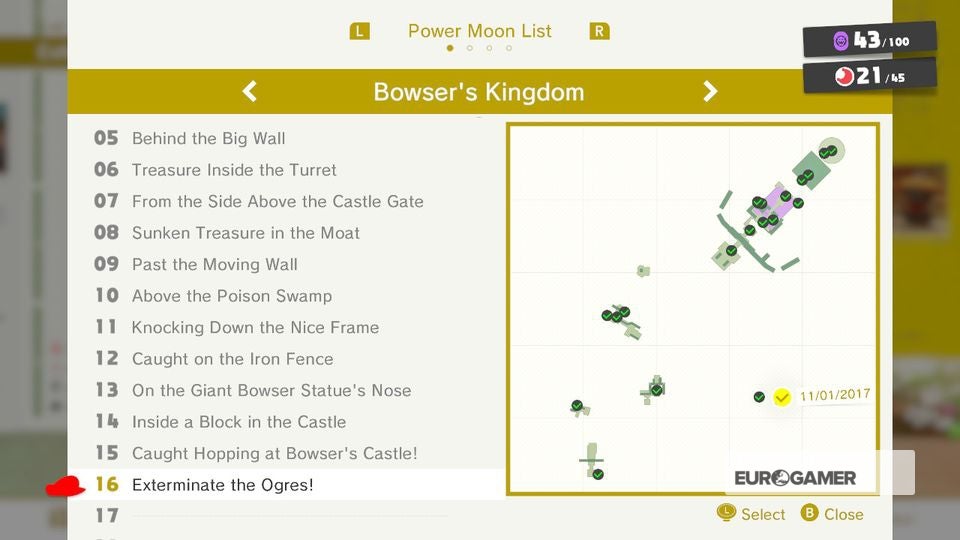Select "Exterminate the Ogres!" highlighted entry

point(287,484)
